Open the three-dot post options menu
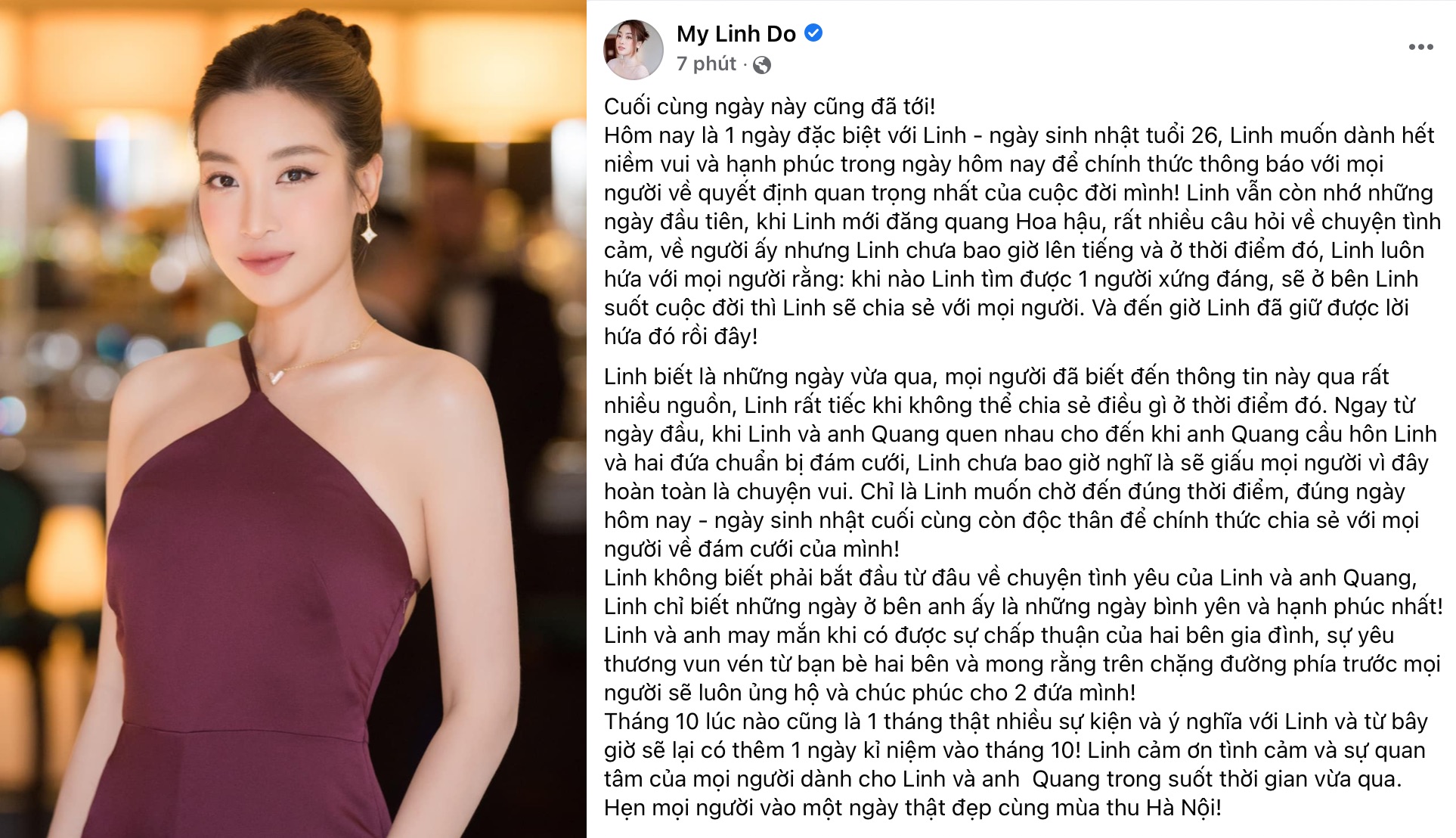Viewport: 1456px width, 838px height. (x=1420, y=47)
